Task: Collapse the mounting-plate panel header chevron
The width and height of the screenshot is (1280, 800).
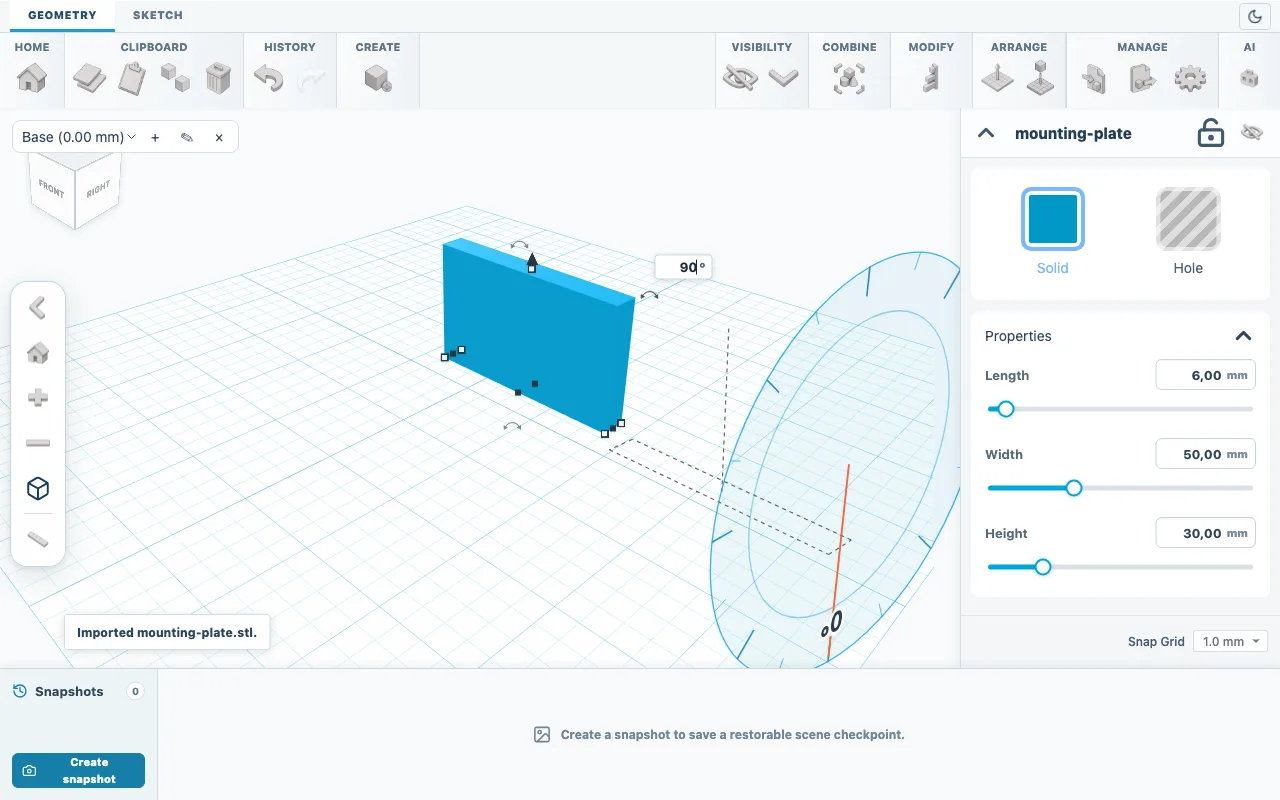Action: pos(986,133)
